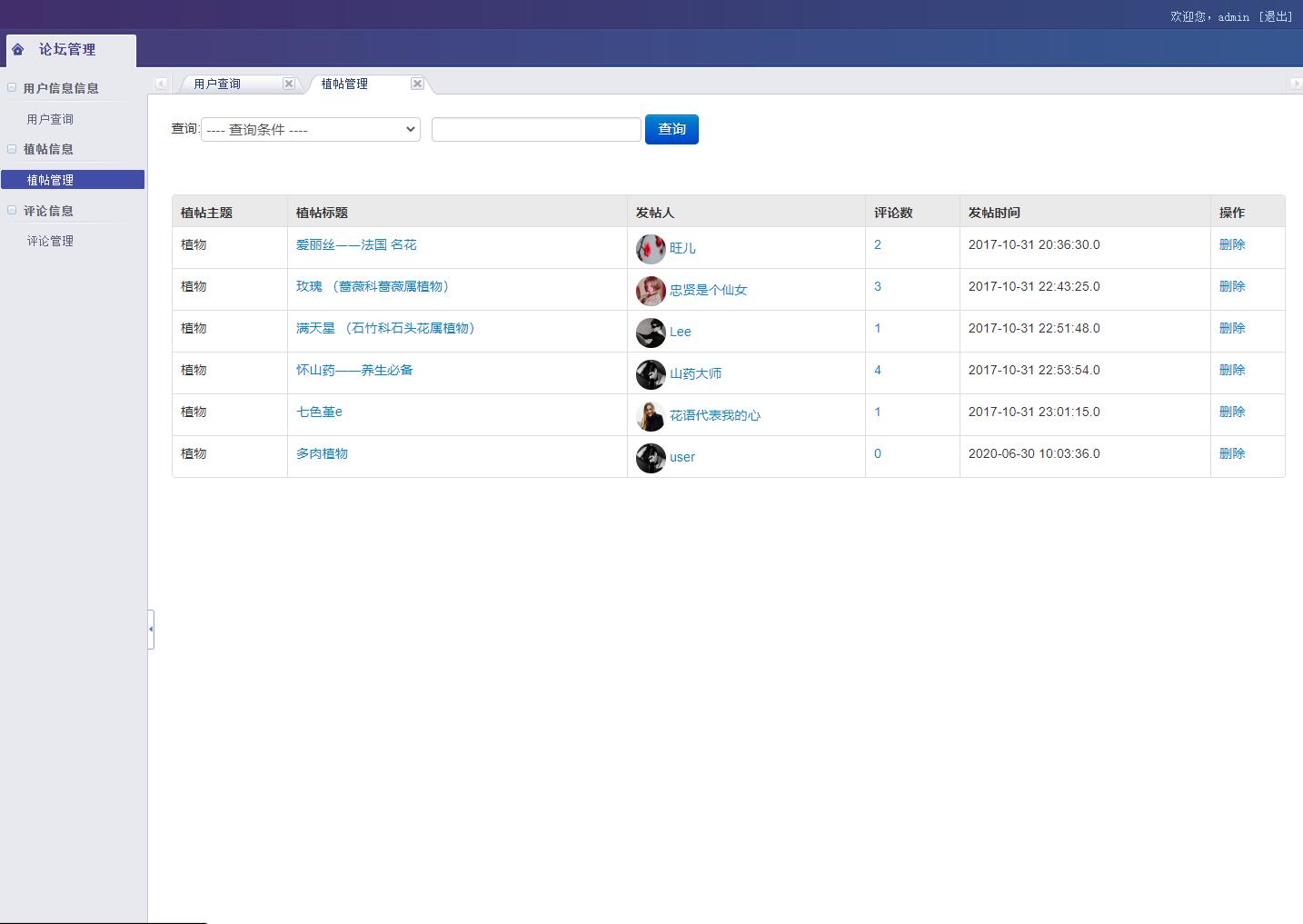Click inside the search text input field
Screen dimensions: 1303x924
point(535,128)
